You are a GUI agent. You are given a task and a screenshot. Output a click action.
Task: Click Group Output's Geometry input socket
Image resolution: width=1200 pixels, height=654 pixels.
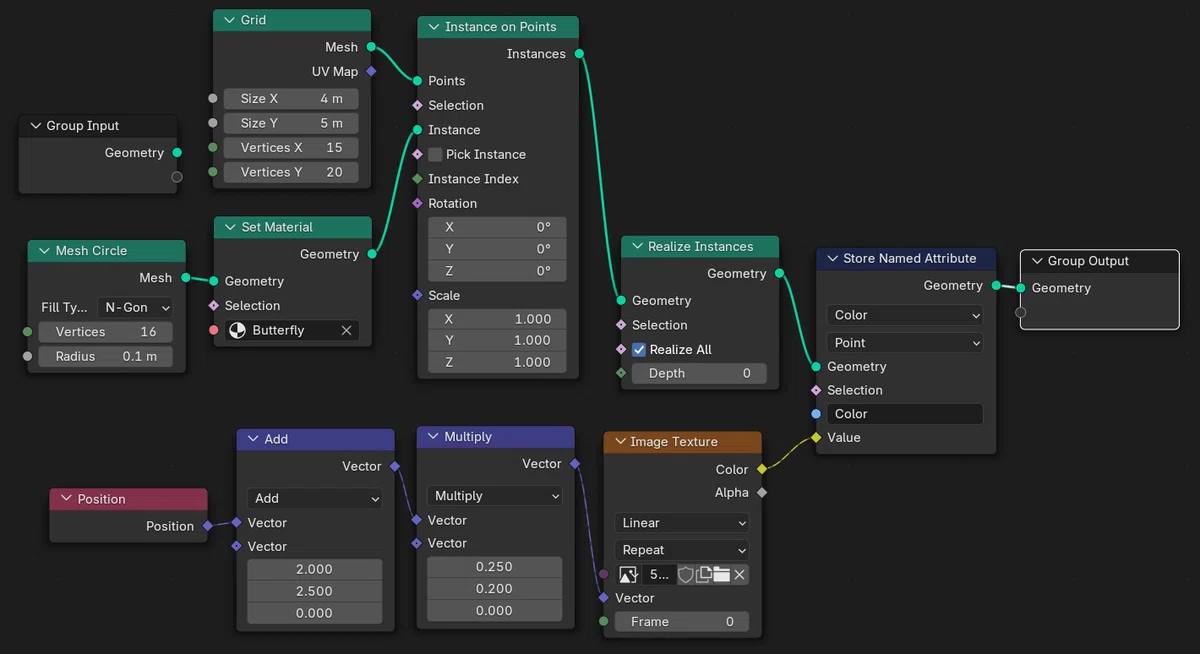click(1021, 288)
